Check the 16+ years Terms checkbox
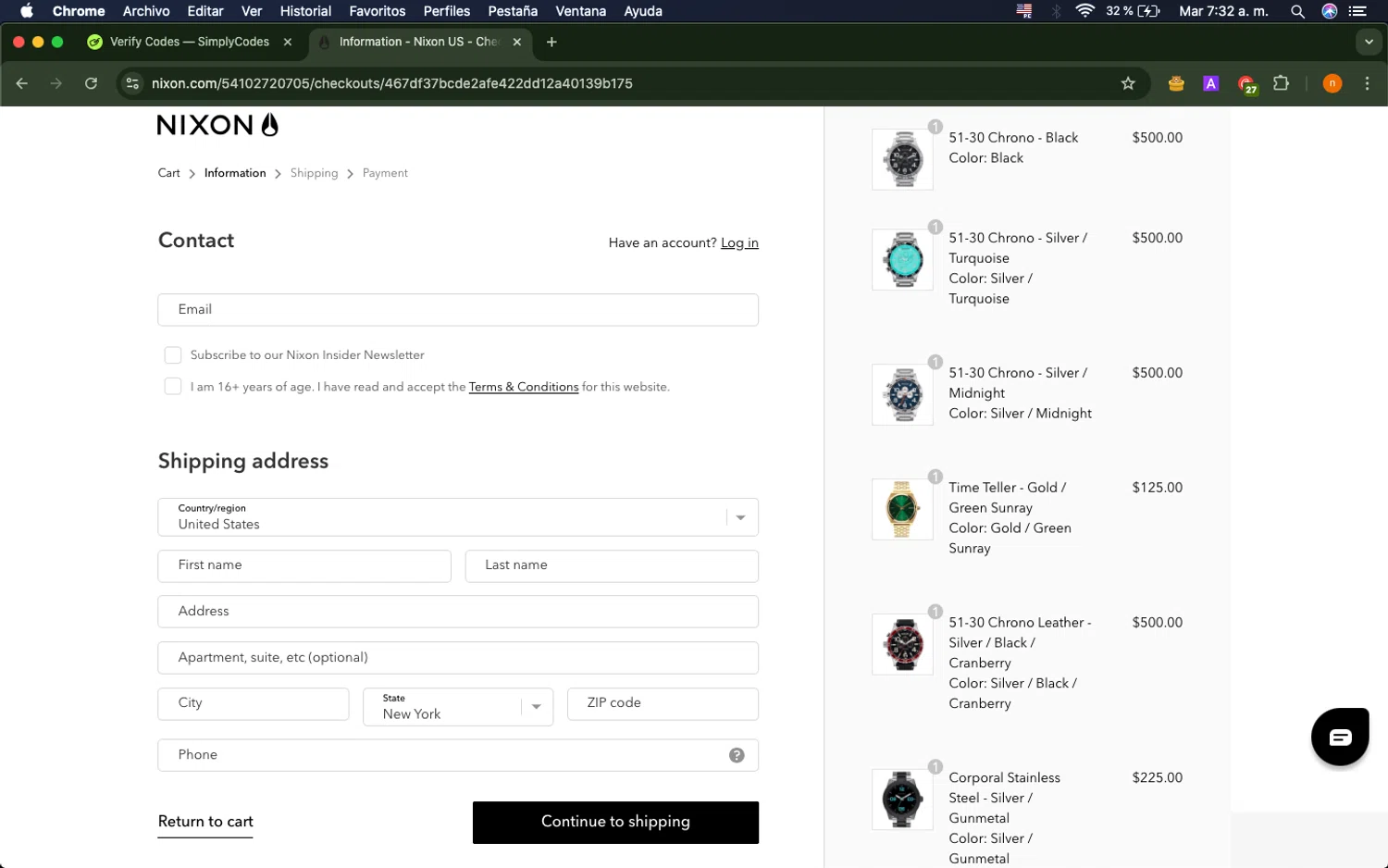 (x=173, y=386)
